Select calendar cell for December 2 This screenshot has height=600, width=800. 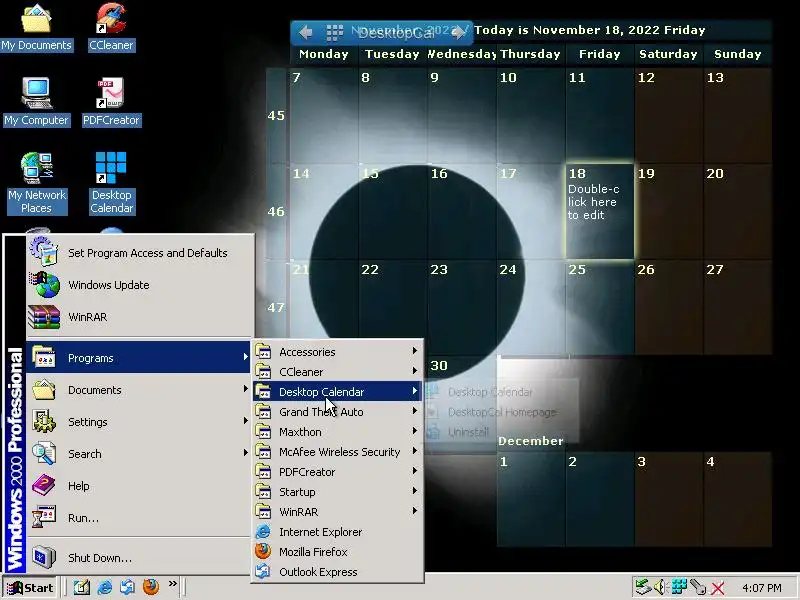(x=599, y=499)
